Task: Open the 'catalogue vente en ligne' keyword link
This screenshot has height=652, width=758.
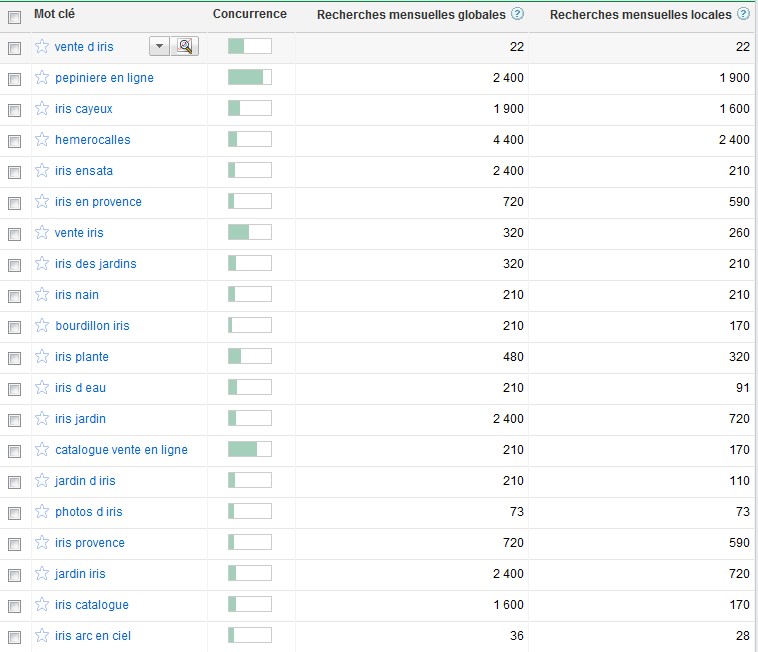Action: (x=121, y=450)
